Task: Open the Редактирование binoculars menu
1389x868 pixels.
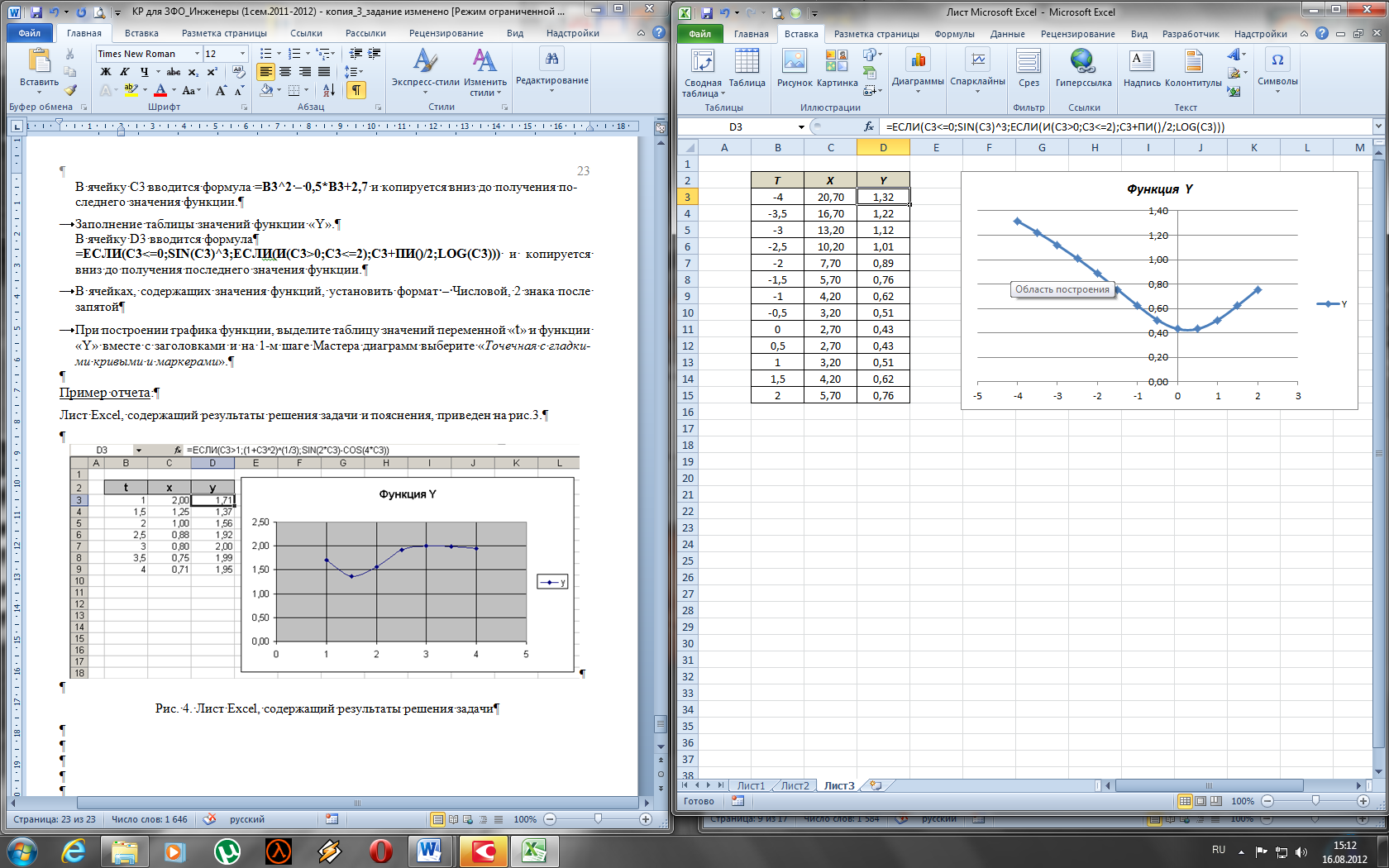Action: (x=551, y=69)
